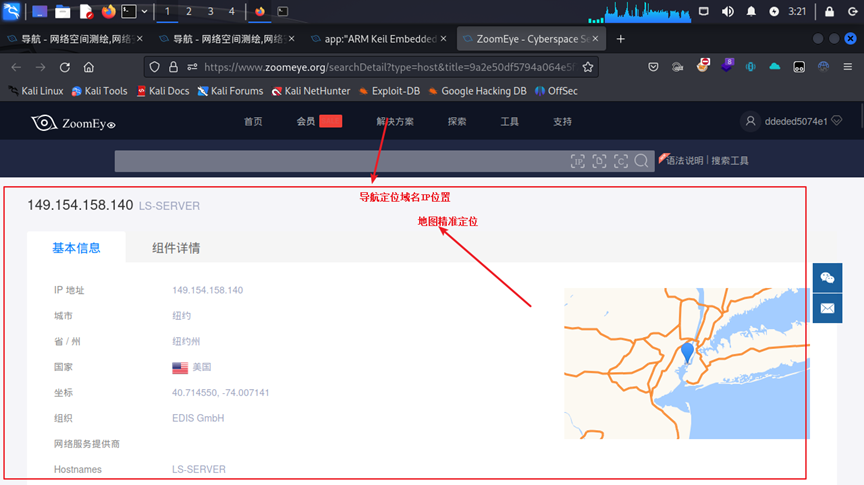Screen dimensions: 864x485
Task: Open the Kali Docs bookmark
Action: (163, 91)
